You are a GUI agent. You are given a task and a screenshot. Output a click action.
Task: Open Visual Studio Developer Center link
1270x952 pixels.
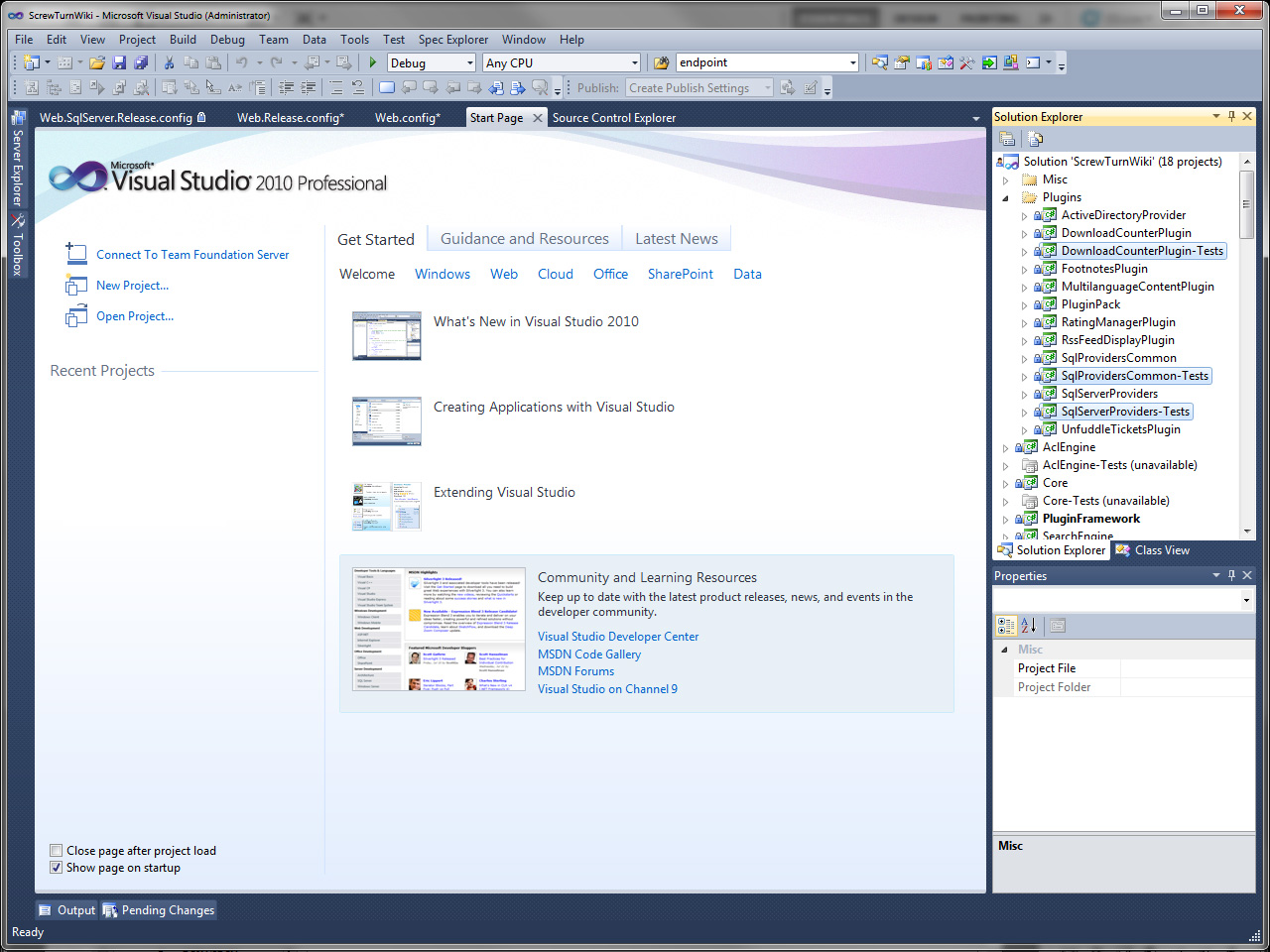click(618, 637)
